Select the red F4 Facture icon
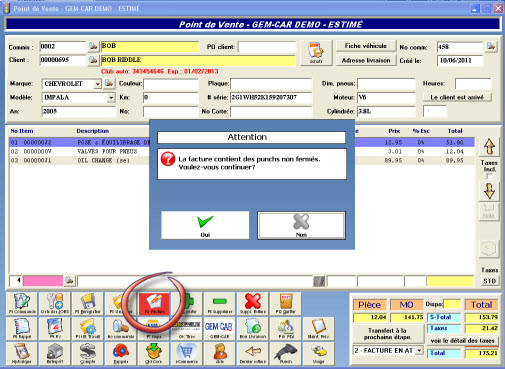This screenshot has height=369, width=505. coord(154,303)
